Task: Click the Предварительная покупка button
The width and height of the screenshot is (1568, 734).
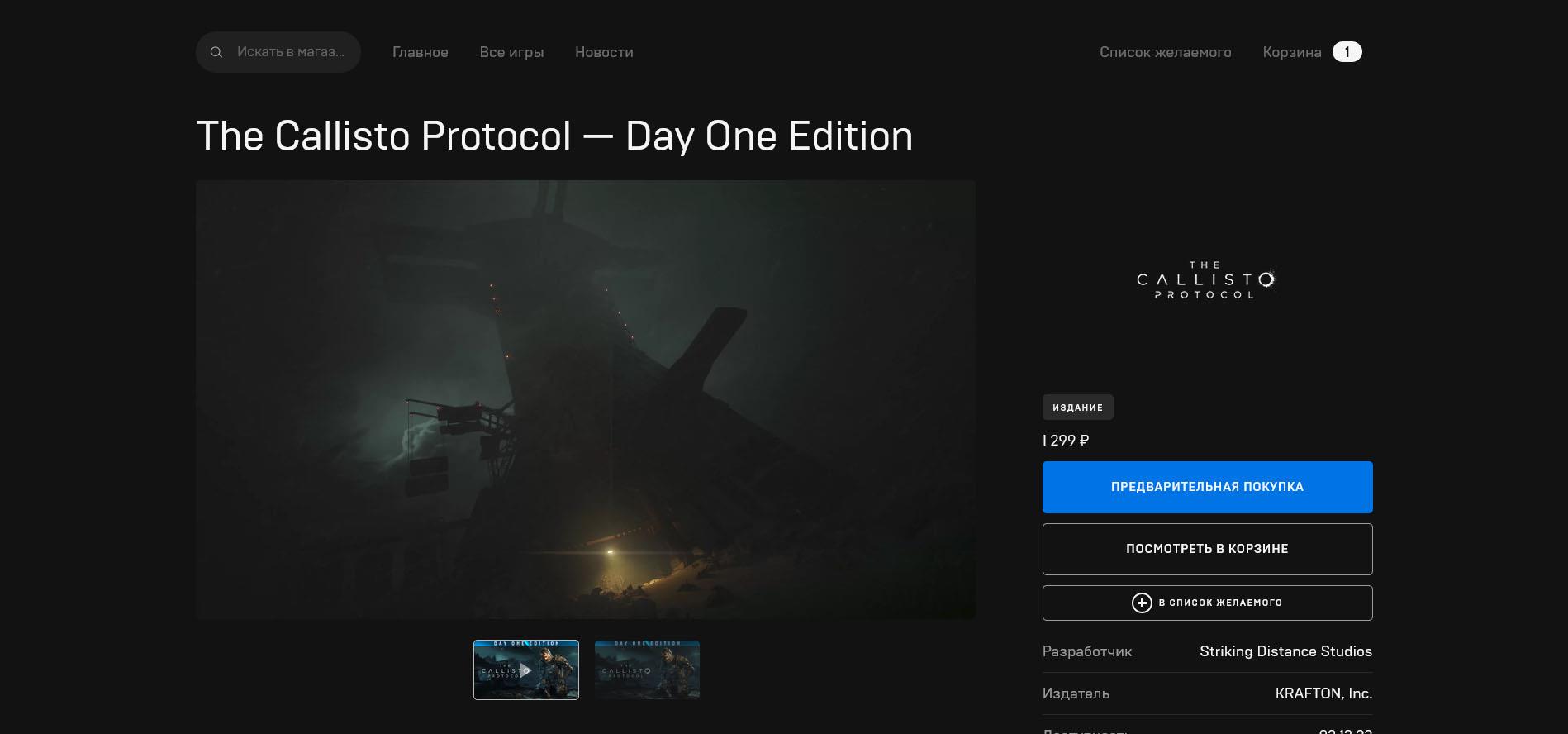Action: (x=1207, y=487)
